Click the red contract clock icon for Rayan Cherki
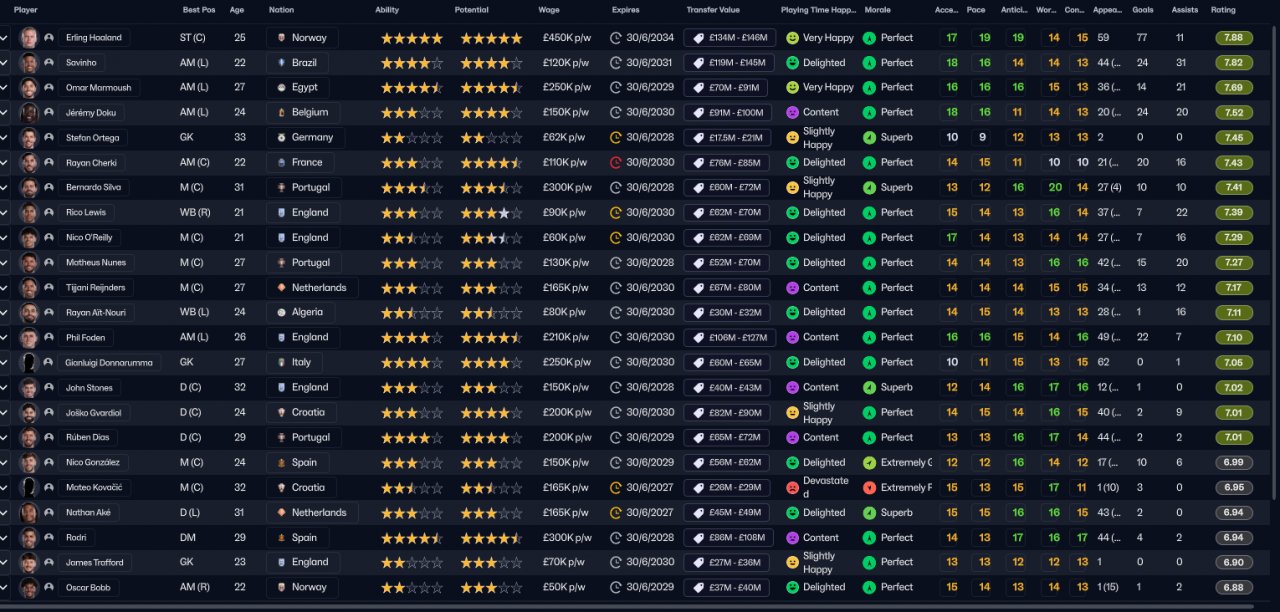The height and width of the screenshot is (612, 1280). click(x=615, y=162)
